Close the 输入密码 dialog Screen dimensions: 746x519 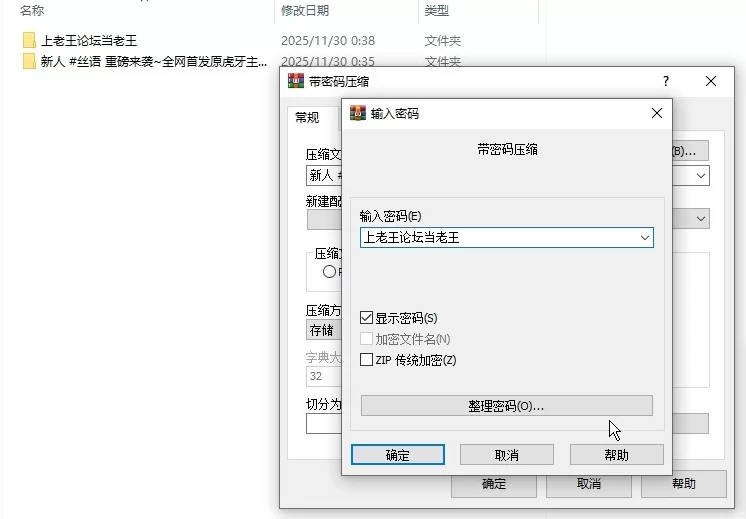[657, 113]
